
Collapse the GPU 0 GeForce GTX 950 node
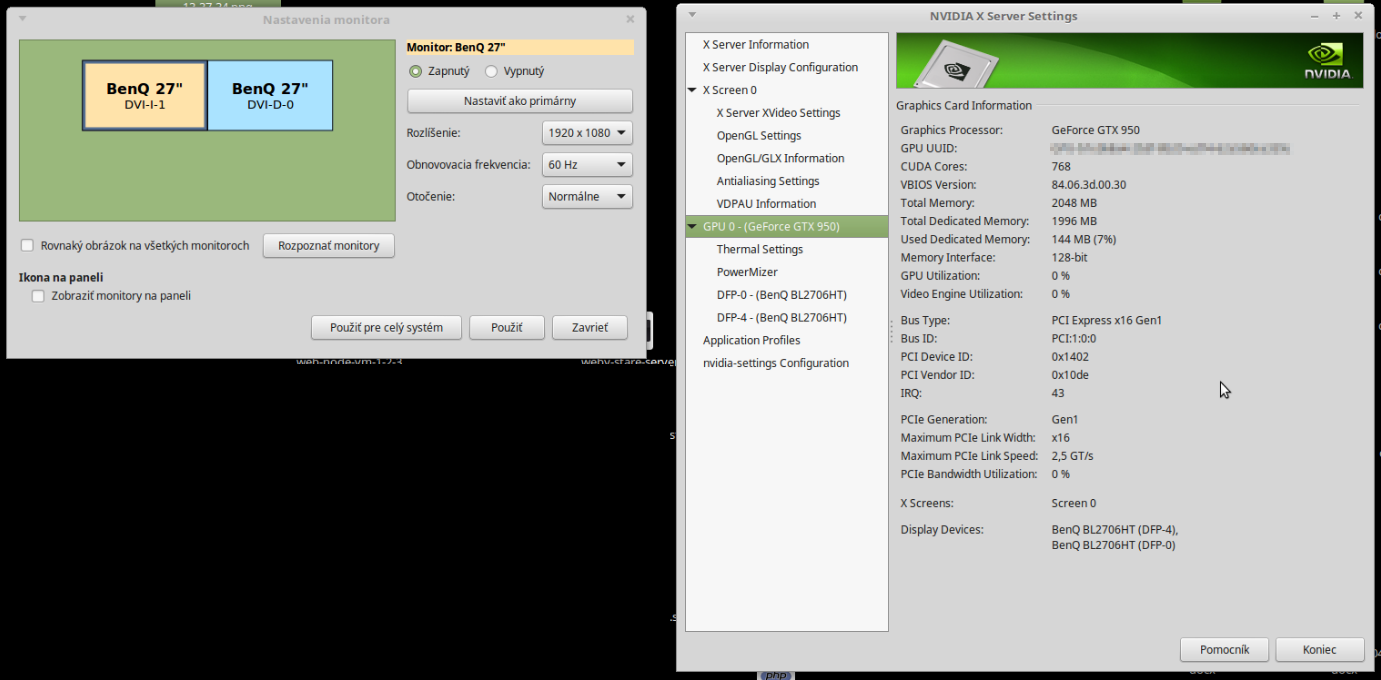pyautogui.click(x=693, y=227)
